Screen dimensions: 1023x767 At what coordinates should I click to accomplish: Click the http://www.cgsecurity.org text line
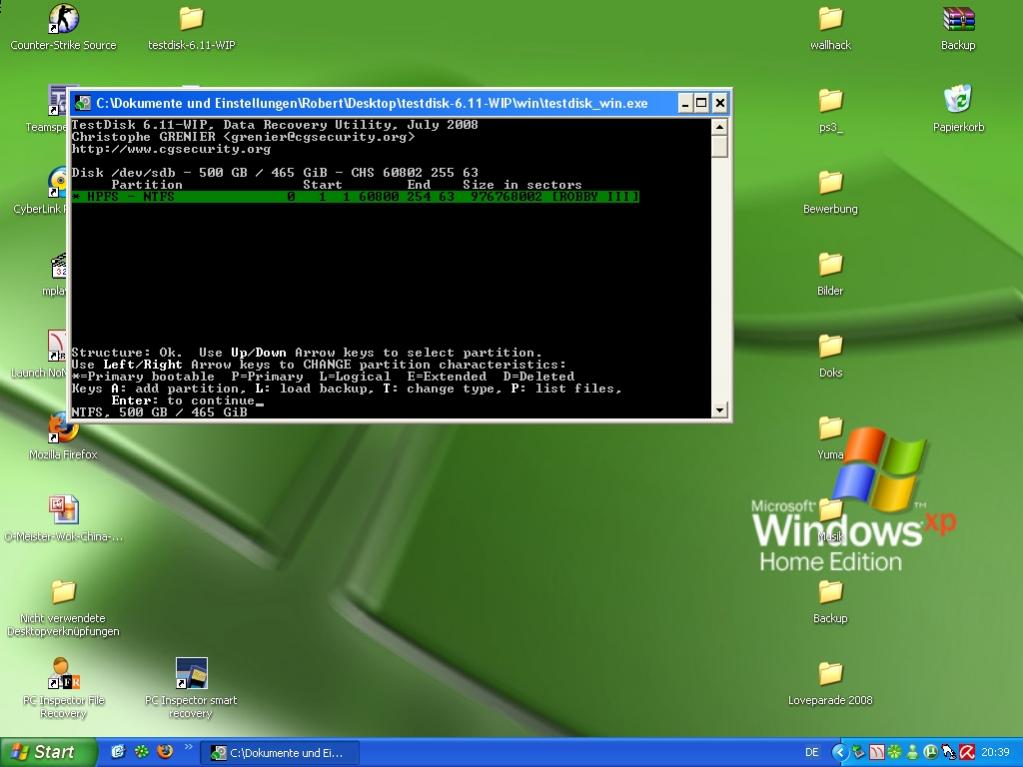[171, 149]
